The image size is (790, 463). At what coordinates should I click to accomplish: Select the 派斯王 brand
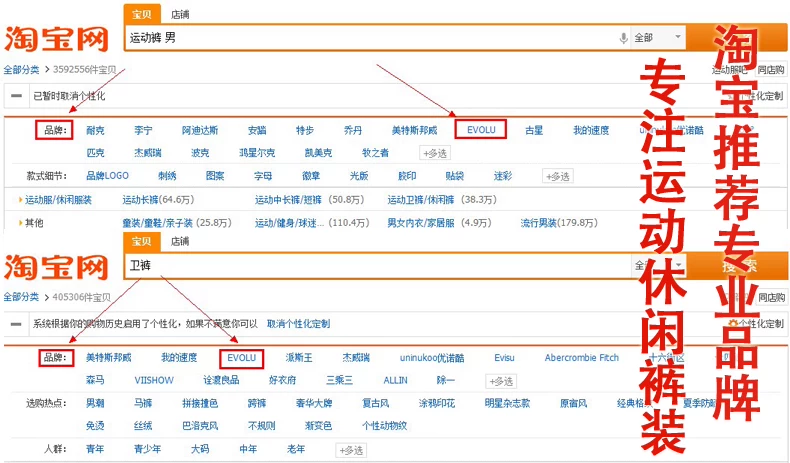(x=299, y=358)
